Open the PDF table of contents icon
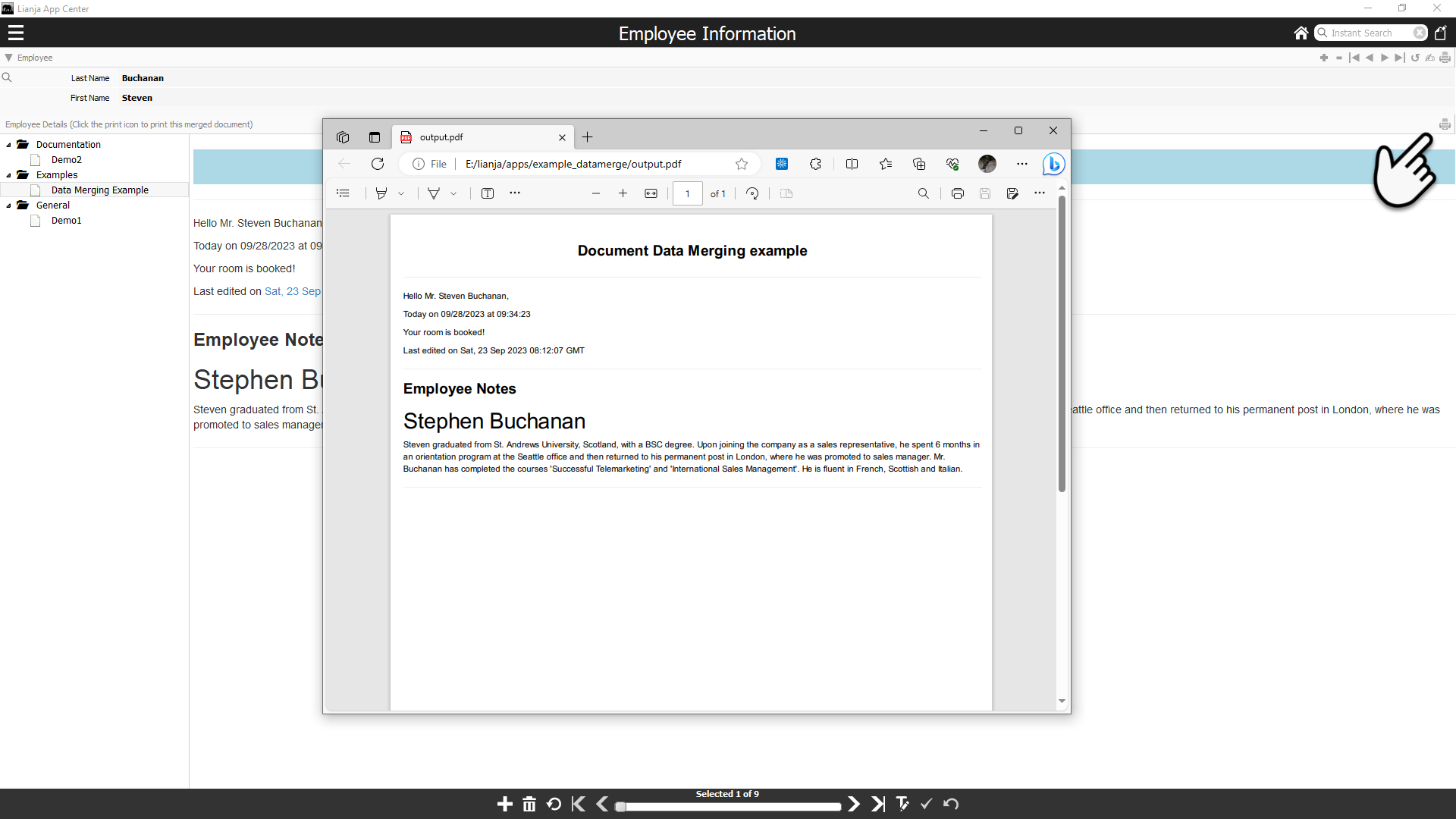The width and height of the screenshot is (1456, 819). [343, 193]
